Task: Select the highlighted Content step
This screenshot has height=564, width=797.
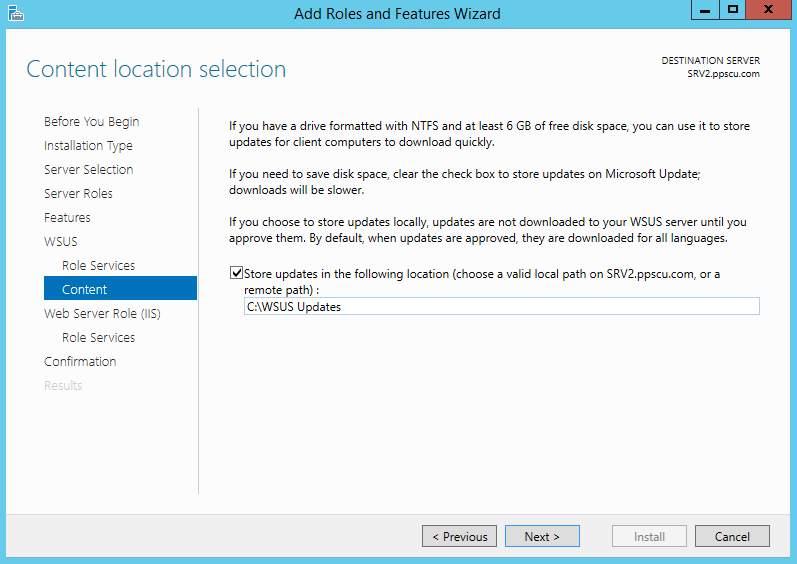Action: point(85,290)
